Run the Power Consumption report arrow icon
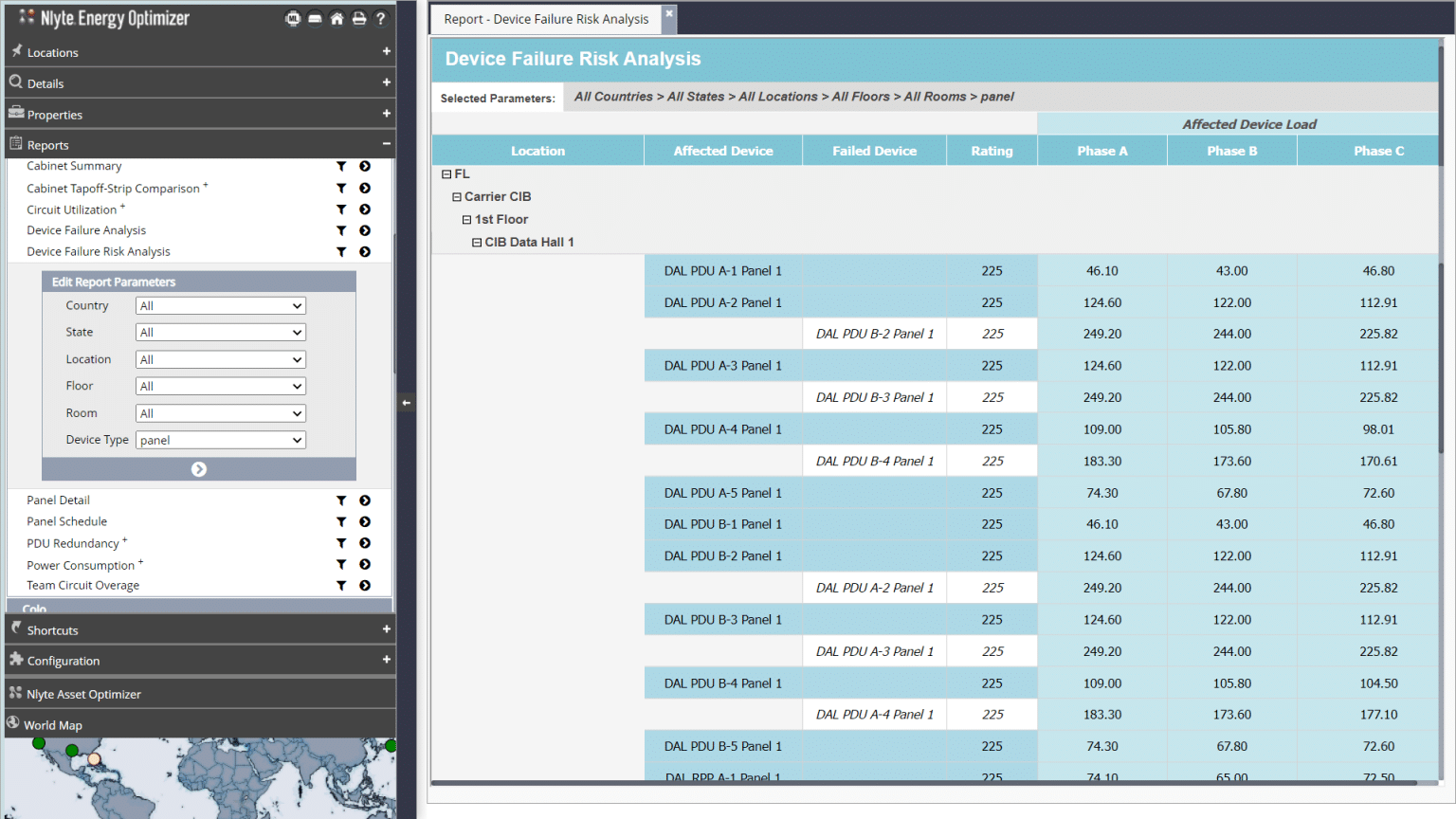The height and width of the screenshot is (819, 1456). 365,565
